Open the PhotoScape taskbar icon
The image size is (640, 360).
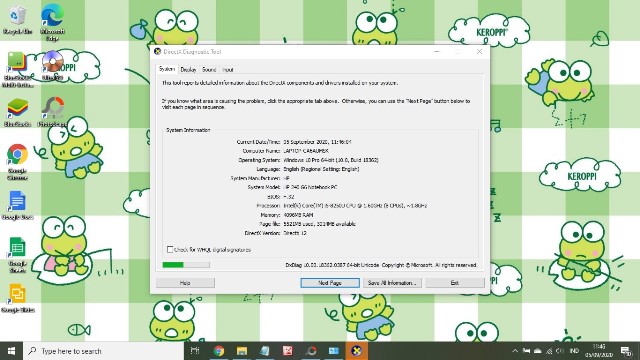pos(311,351)
